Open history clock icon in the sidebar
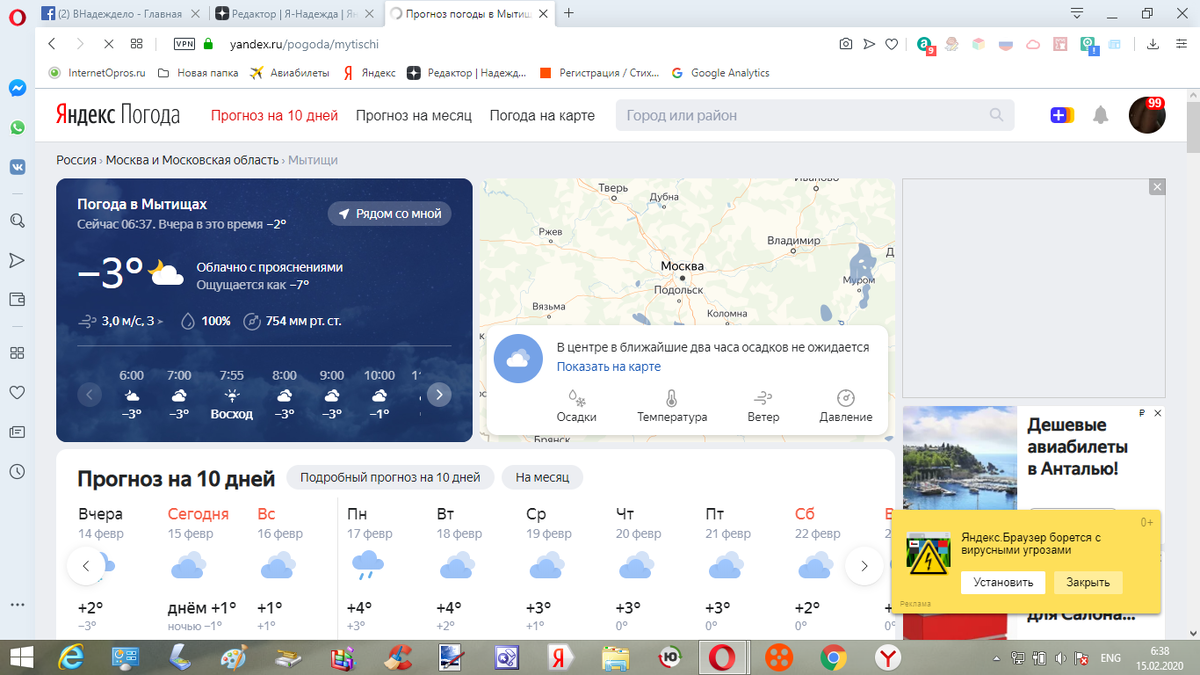Image resolution: width=1200 pixels, height=675 pixels. (17, 471)
